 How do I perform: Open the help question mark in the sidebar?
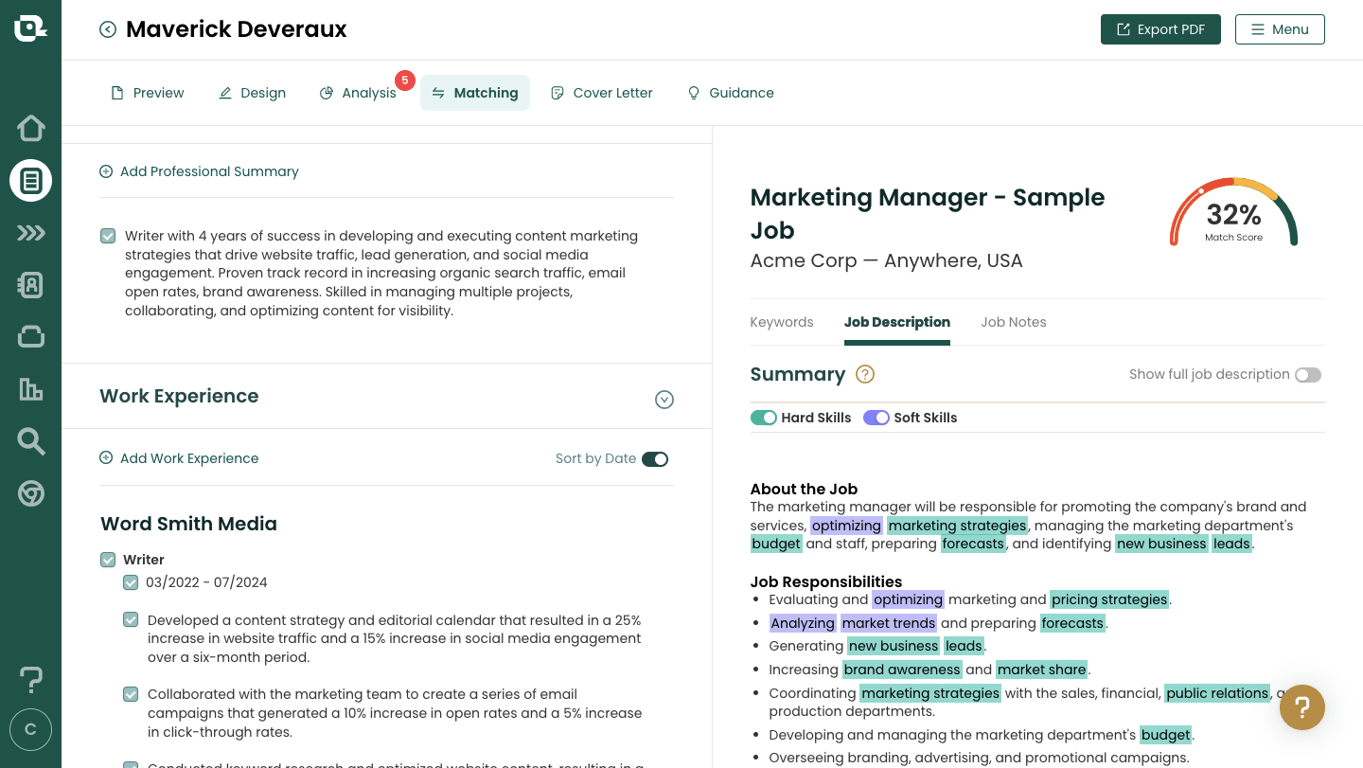tap(31, 679)
